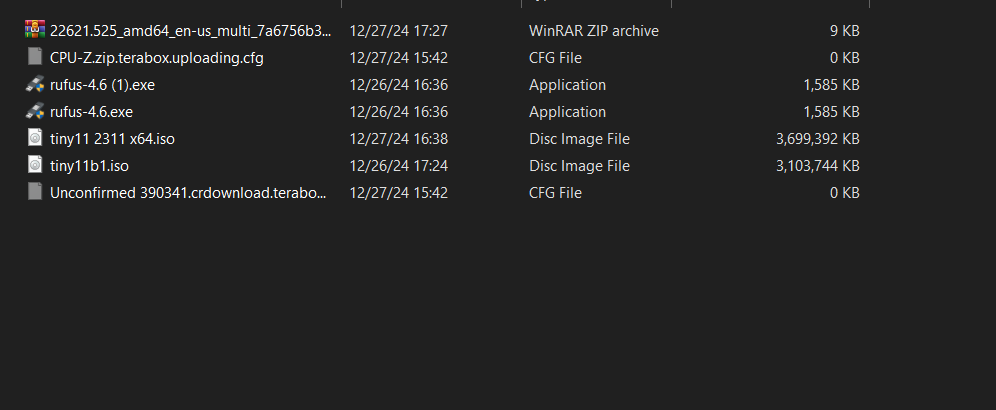Click the 12/26/24 17:24 date cell

[x=399, y=166]
